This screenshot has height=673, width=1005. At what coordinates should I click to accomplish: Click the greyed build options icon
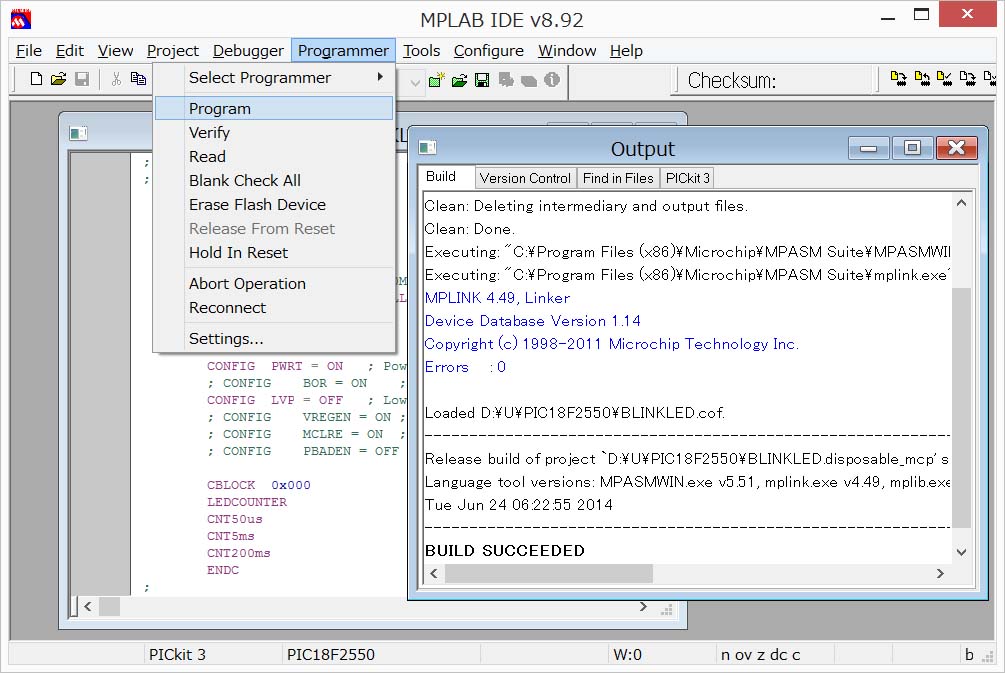pos(506,79)
